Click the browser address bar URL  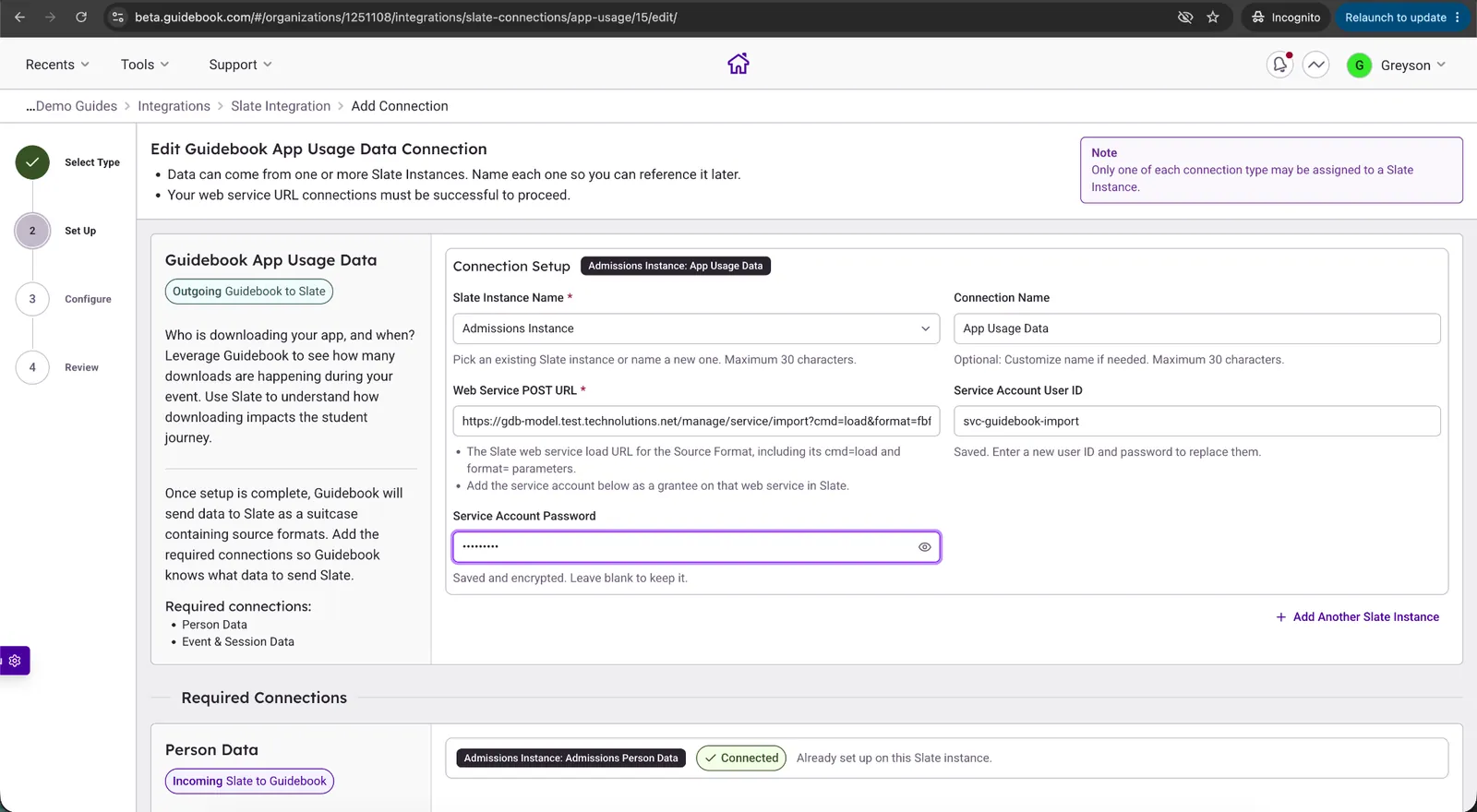(x=406, y=18)
